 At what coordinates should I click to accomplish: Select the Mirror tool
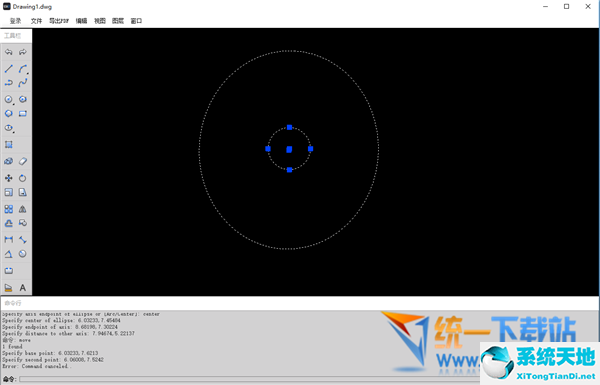coord(23,209)
